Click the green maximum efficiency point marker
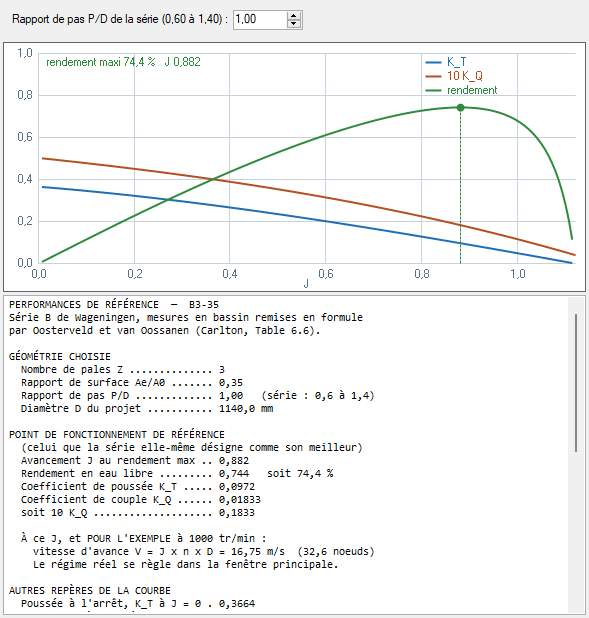This screenshot has width=589, height=618. click(x=460, y=108)
